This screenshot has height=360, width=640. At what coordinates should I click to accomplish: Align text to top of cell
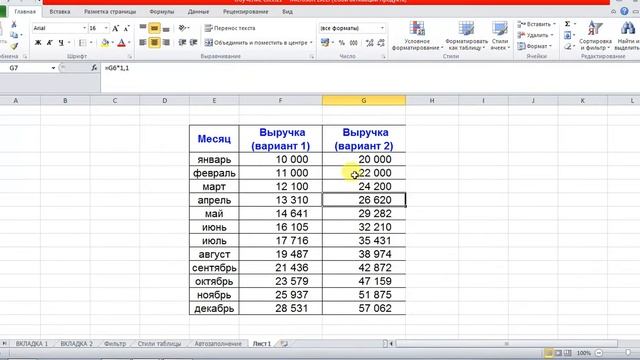point(143,28)
